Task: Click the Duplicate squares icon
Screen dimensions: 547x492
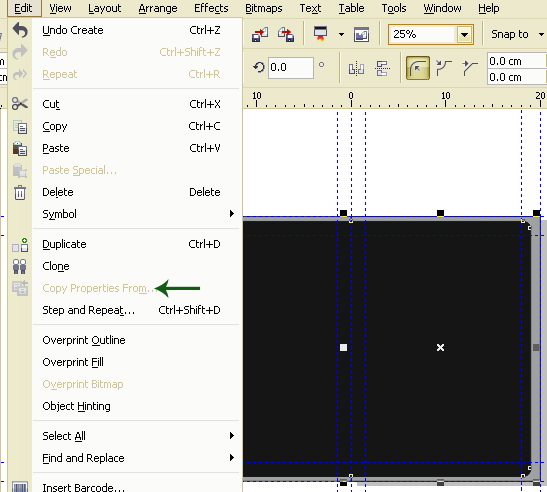Action: [x=20, y=245]
